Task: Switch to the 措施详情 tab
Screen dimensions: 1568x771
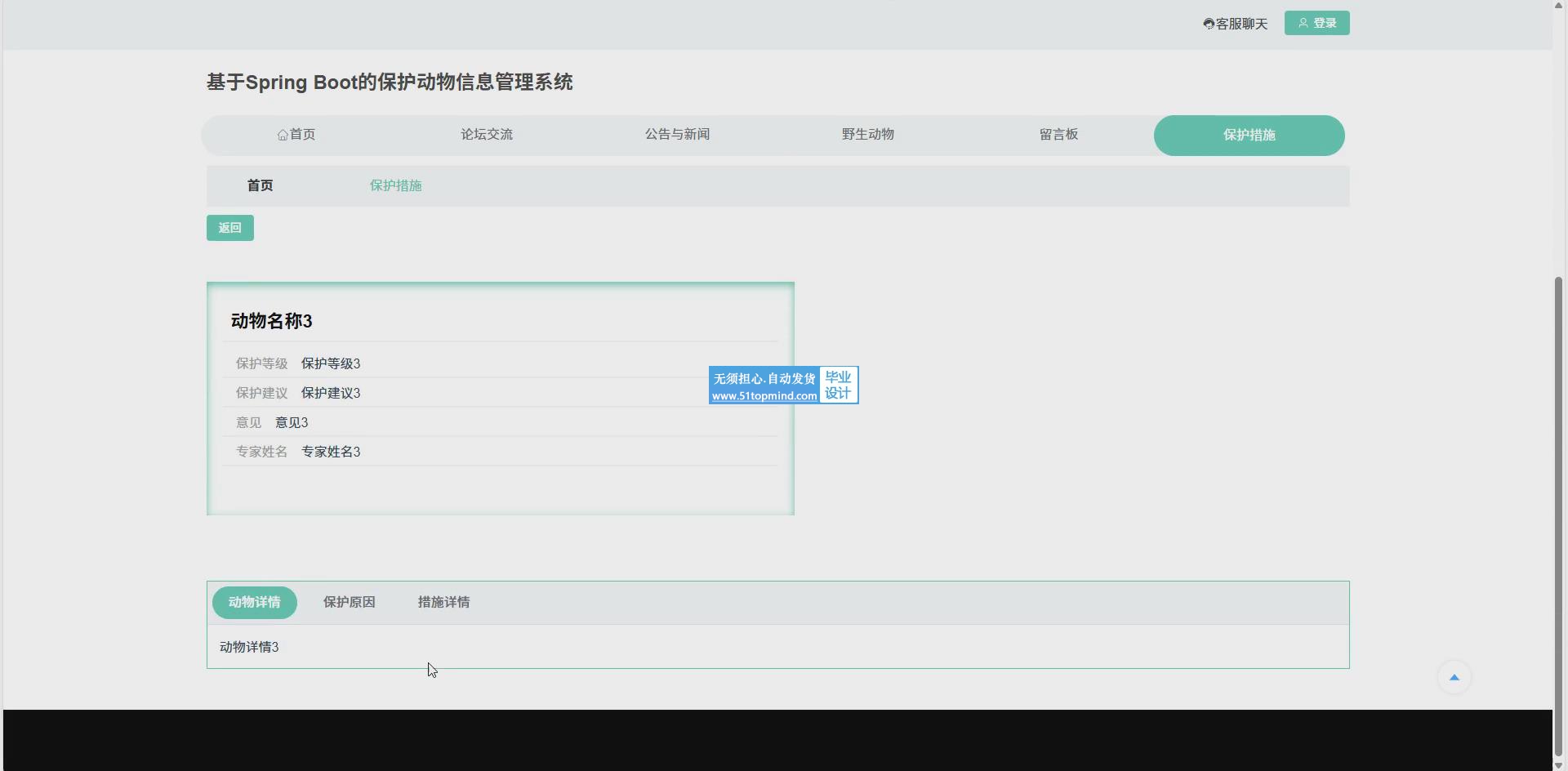Action: coord(443,603)
